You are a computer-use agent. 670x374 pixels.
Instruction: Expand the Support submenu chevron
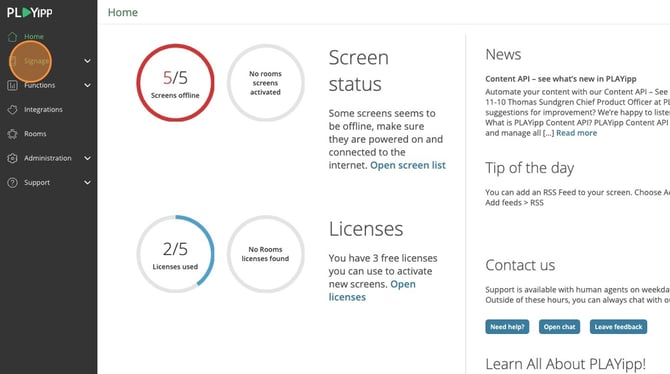(87, 183)
